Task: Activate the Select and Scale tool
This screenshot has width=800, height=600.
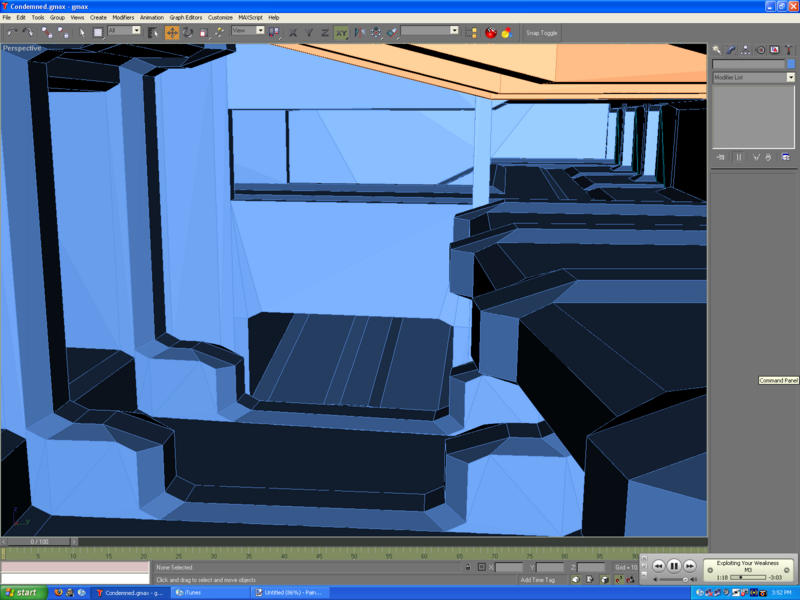Action: (204, 33)
